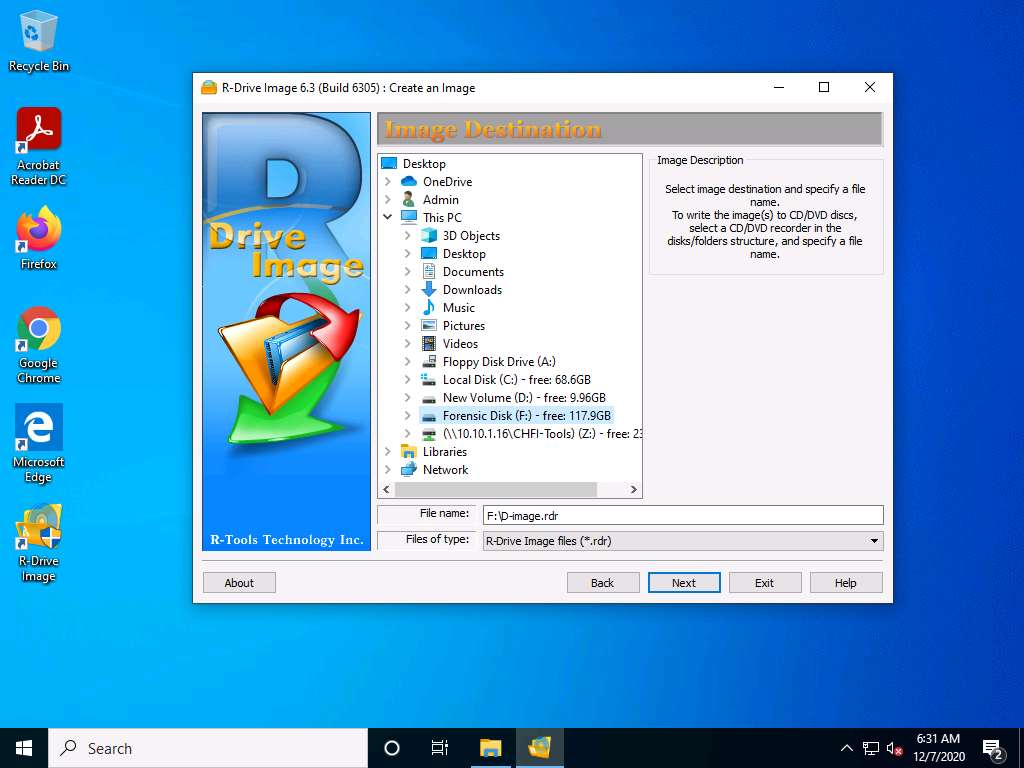The width and height of the screenshot is (1024, 768).
Task: Select Local Disk (C:) - free: 68.6GB
Action: 517,379
